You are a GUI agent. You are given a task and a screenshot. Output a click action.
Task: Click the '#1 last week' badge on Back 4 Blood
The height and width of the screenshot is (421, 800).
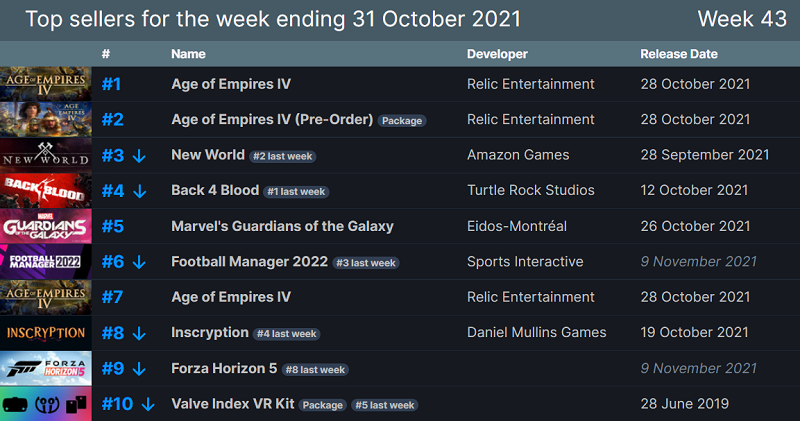(295, 192)
